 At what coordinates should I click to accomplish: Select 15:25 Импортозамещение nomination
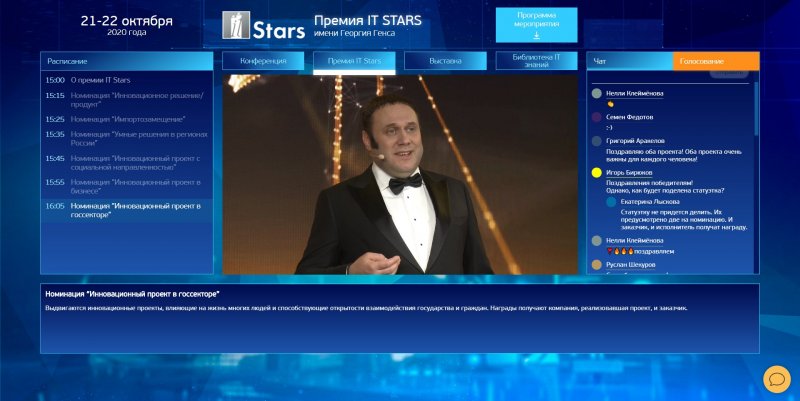tap(127, 119)
